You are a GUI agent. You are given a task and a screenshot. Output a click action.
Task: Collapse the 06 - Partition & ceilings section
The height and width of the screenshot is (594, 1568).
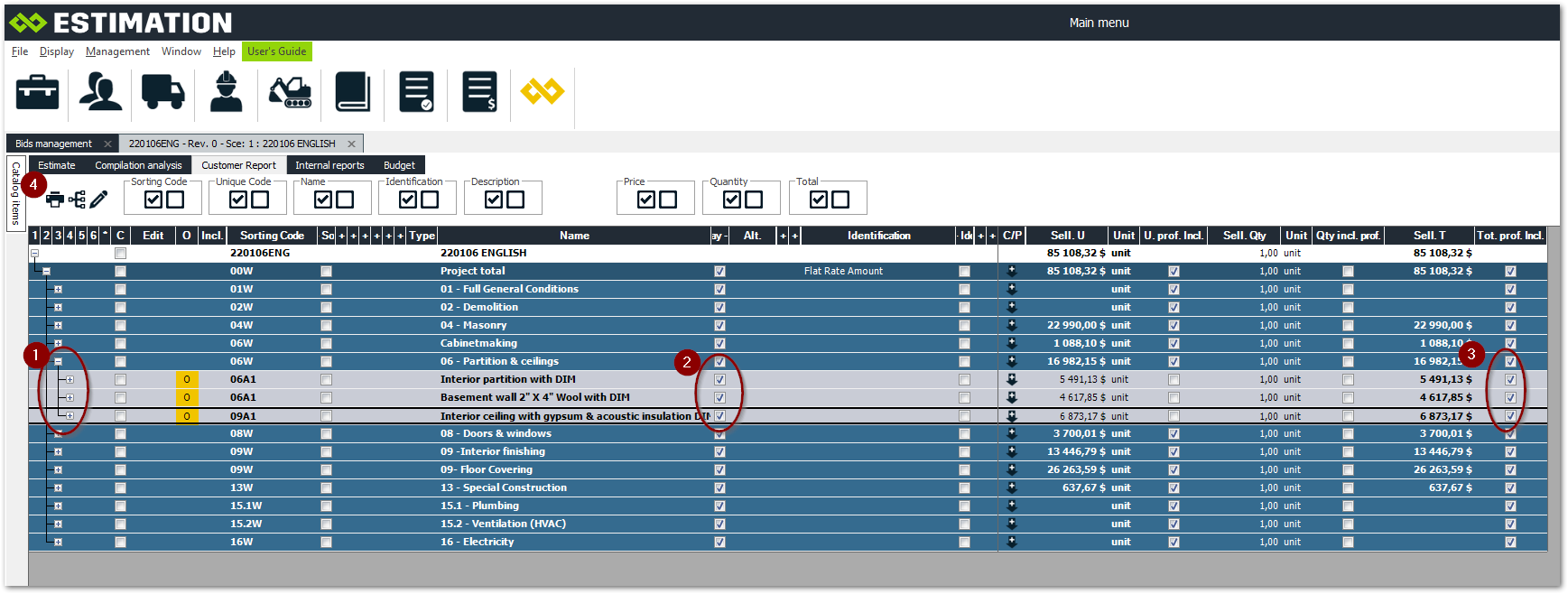pyautogui.click(x=58, y=362)
